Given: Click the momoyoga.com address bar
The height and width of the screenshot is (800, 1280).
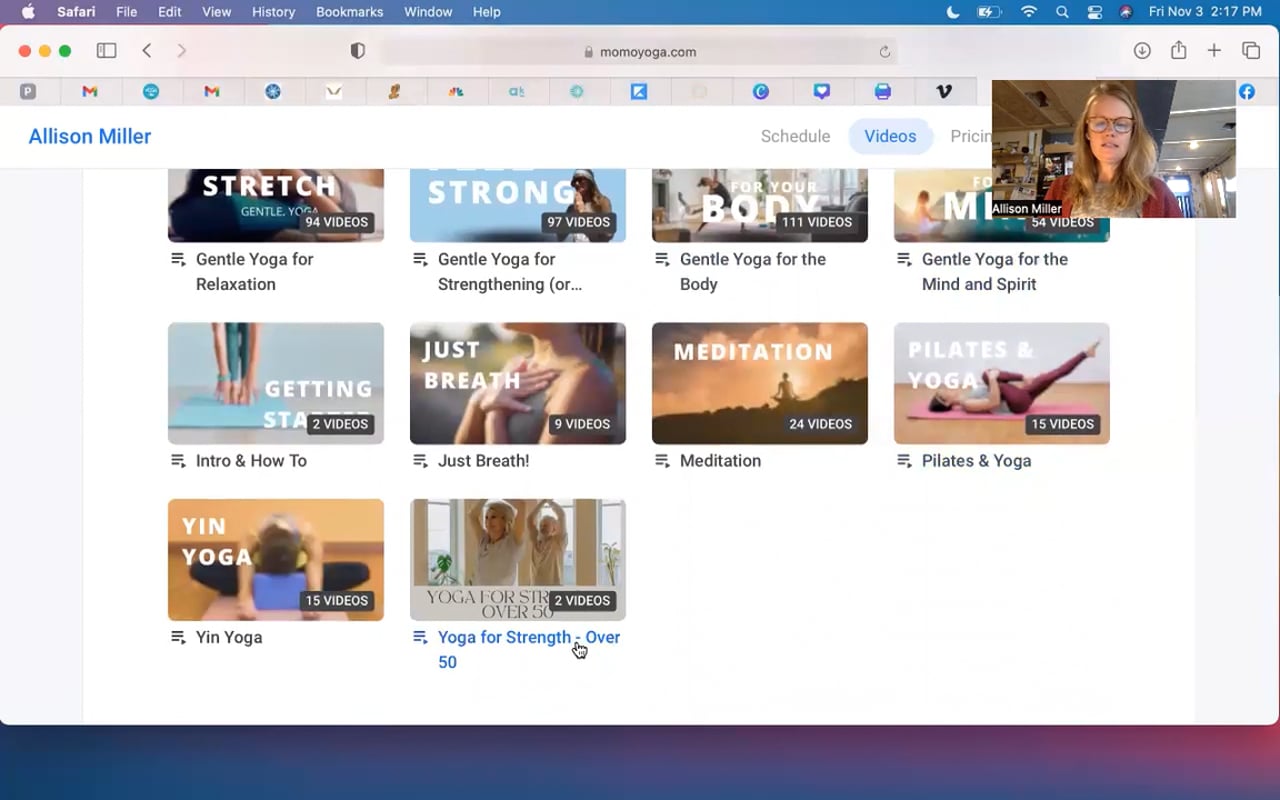Looking at the screenshot, I should pyautogui.click(x=640, y=52).
